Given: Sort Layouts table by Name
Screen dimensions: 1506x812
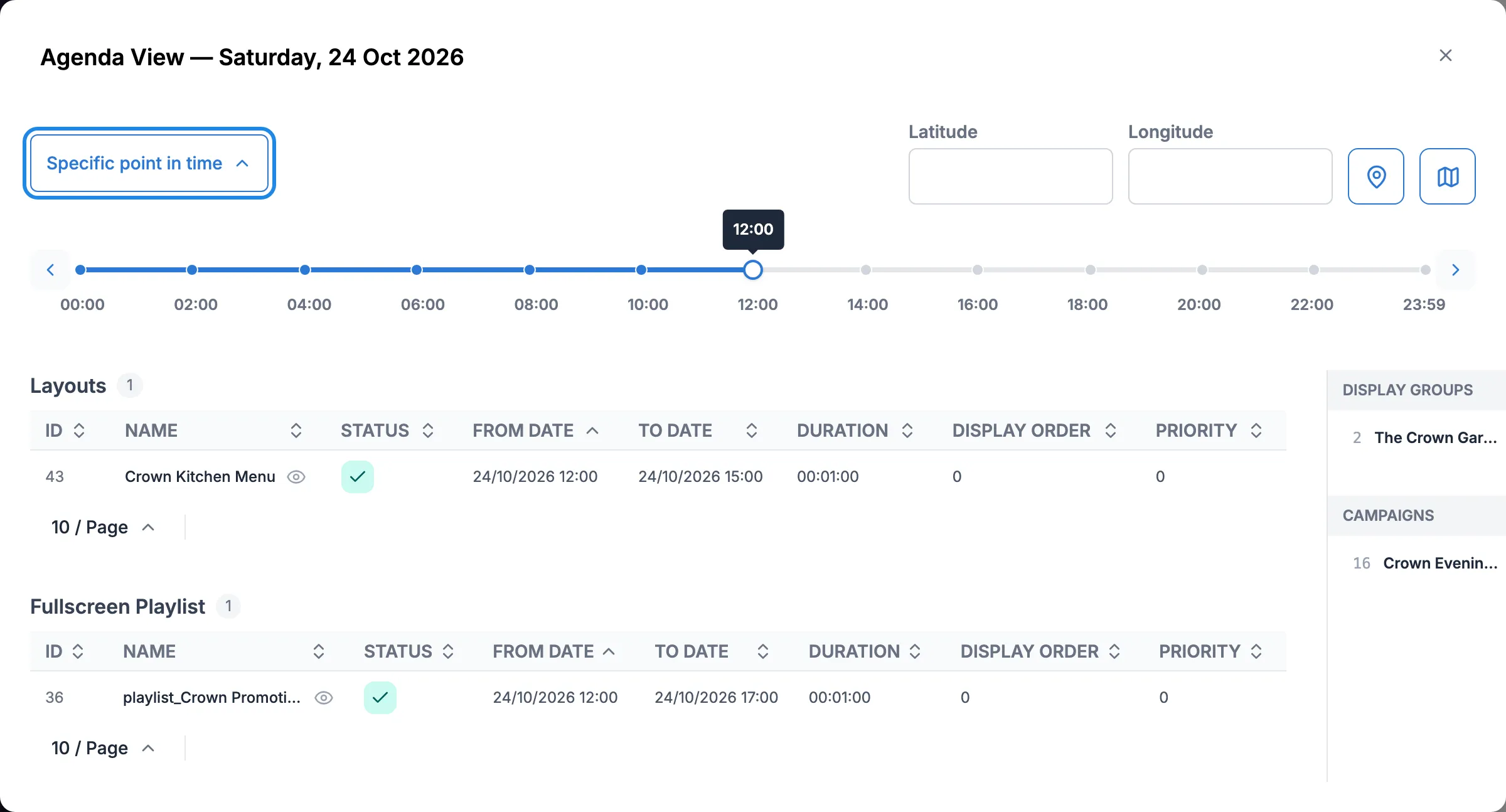Looking at the screenshot, I should (296, 430).
